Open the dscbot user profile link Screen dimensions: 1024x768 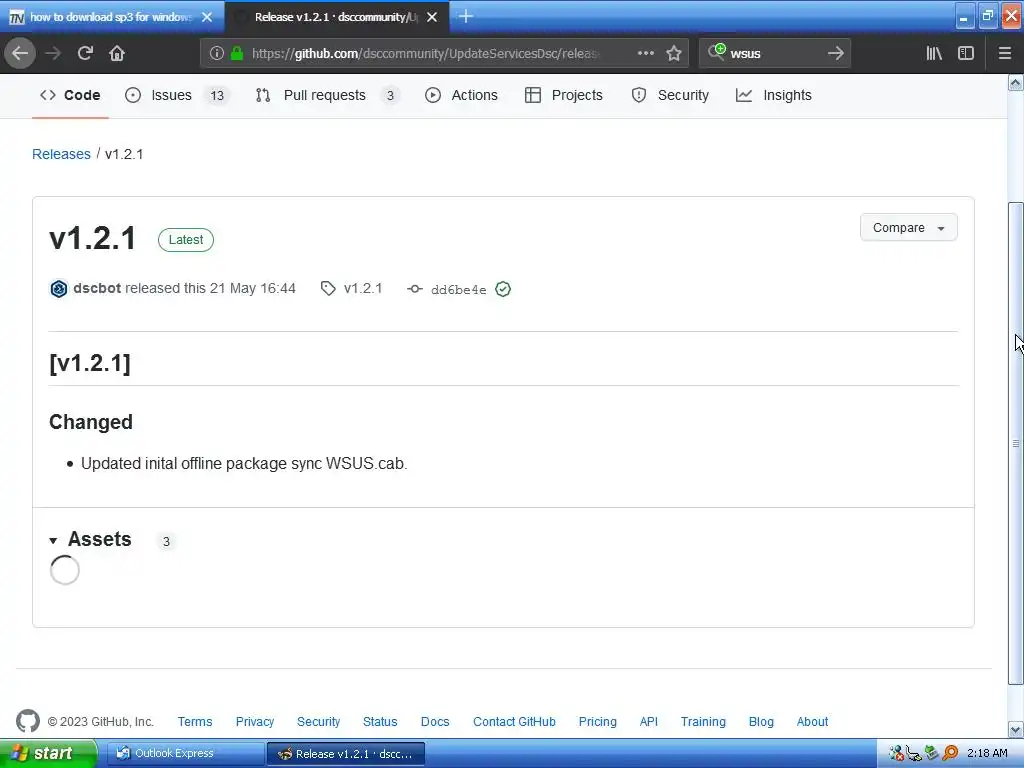pos(97,288)
